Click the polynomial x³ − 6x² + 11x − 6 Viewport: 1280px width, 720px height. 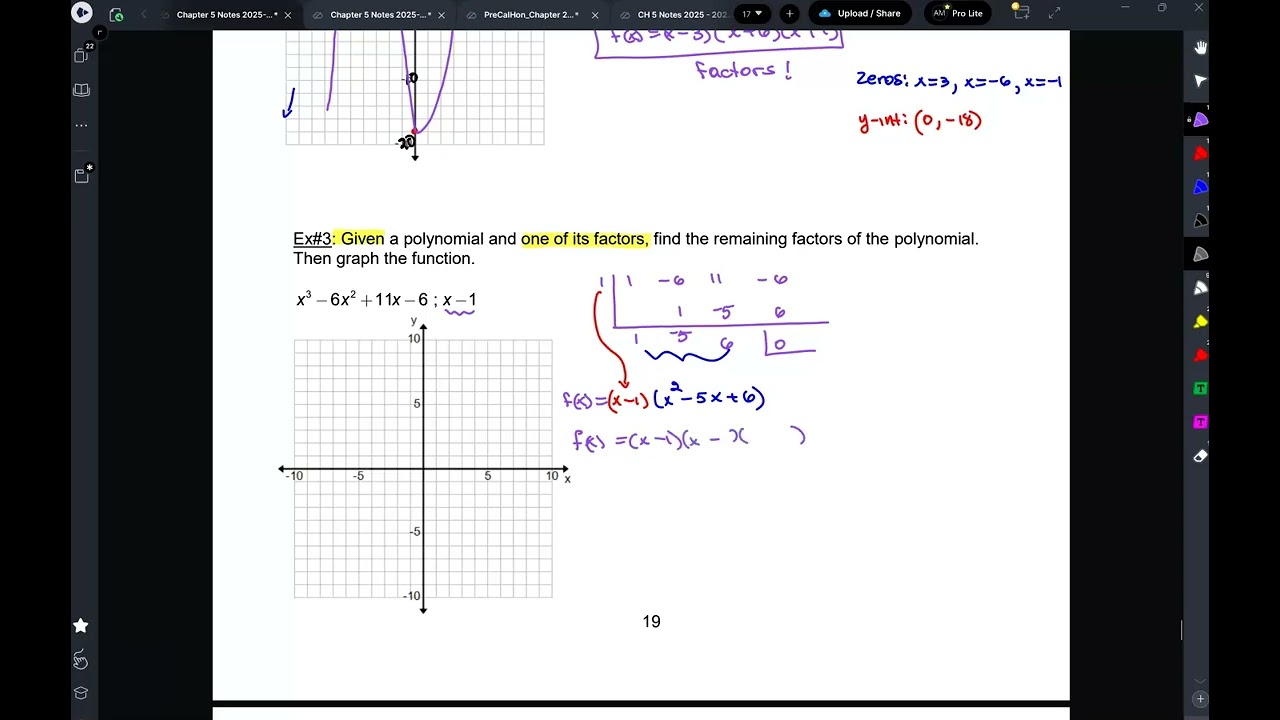[362, 299]
